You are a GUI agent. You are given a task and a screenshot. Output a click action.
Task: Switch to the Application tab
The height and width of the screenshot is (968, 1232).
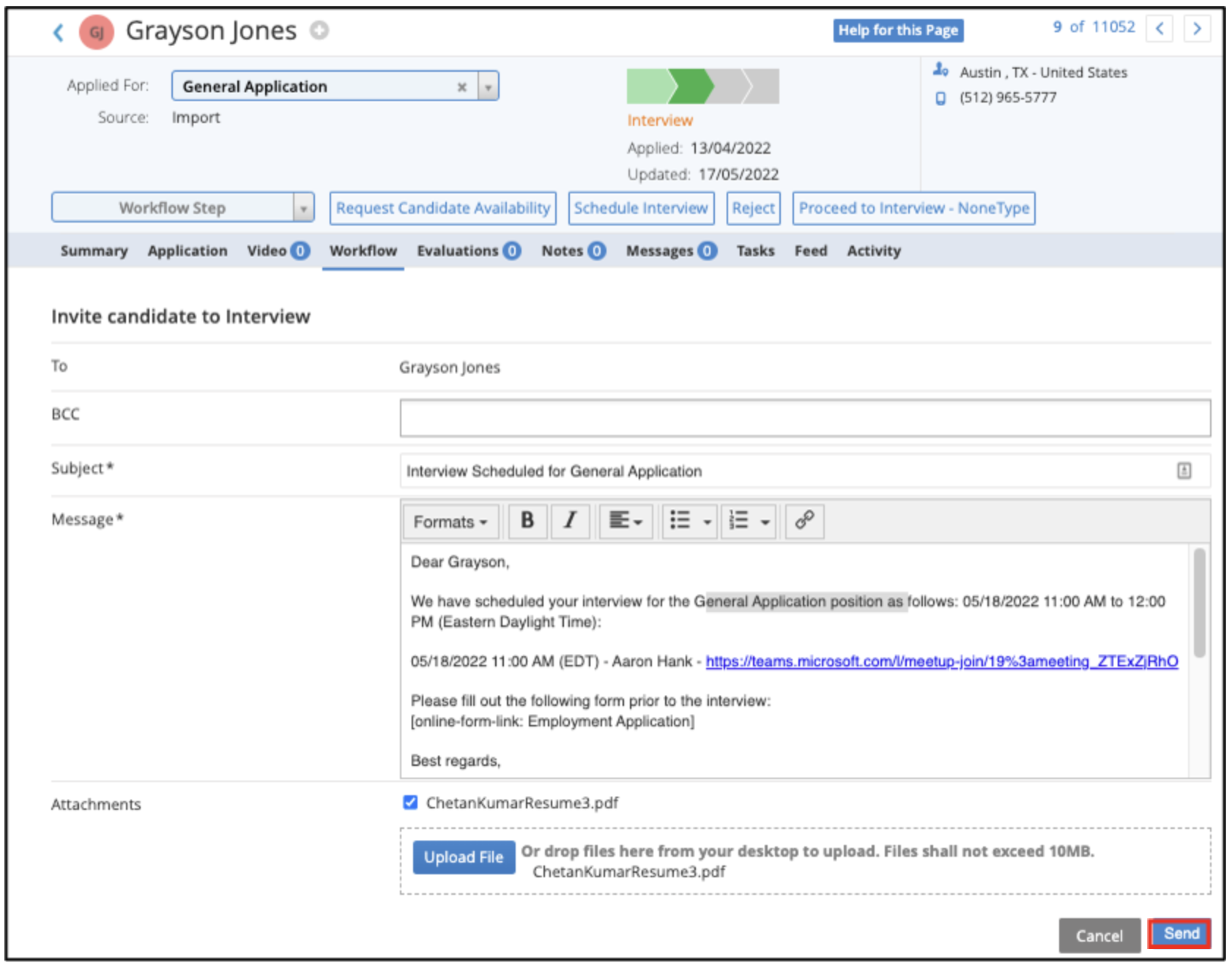click(188, 251)
